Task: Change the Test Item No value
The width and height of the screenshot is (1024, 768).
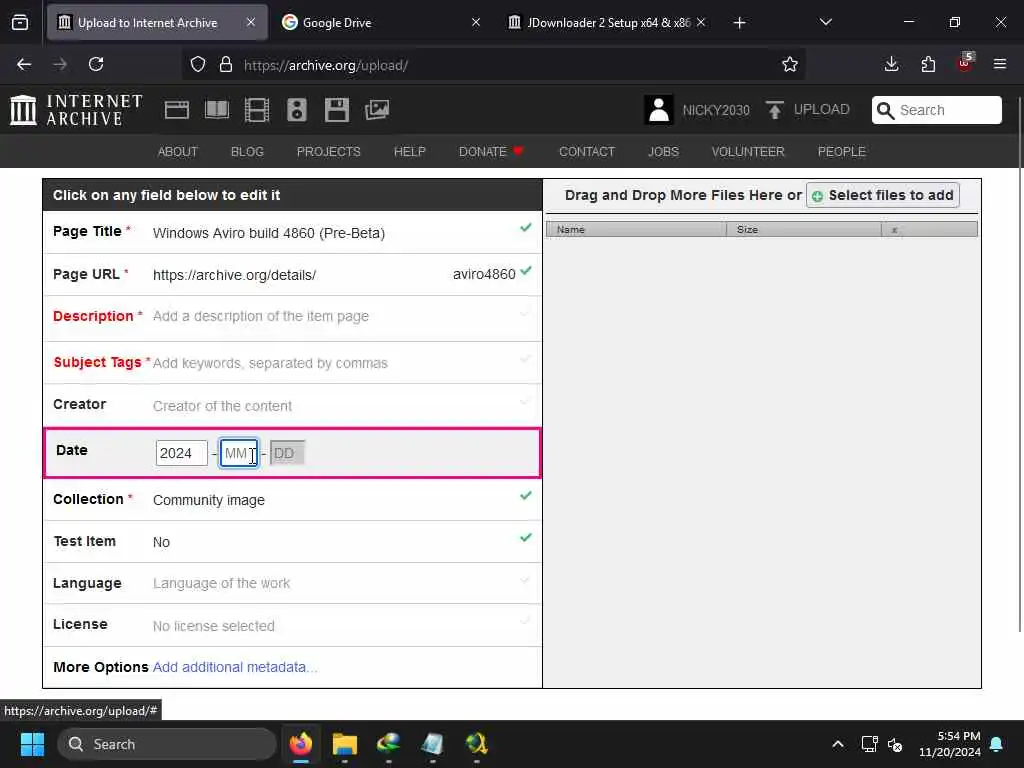Action: 161,542
